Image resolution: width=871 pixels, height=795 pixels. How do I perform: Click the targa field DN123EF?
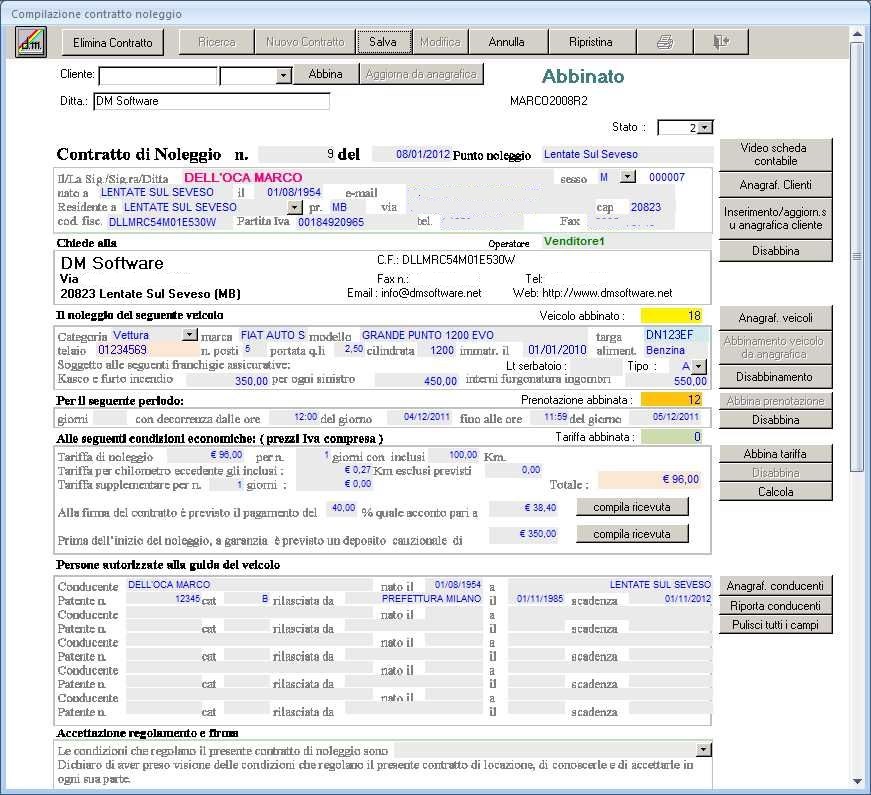(x=677, y=335)
